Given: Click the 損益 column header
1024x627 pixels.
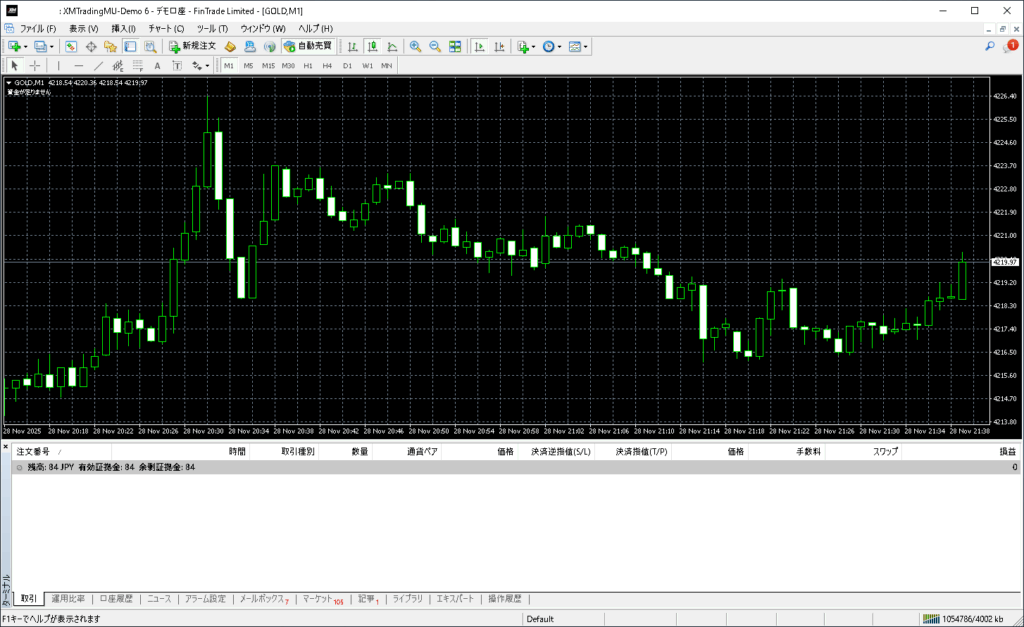Looking at the screenshot, I should coord(1007,452).
